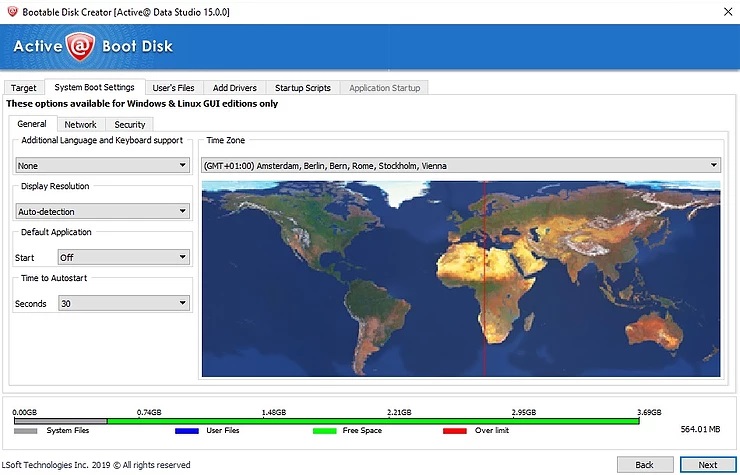The image size is (740, 475).
Task: Open the Security sub-tab
Action: pos(129,125)
